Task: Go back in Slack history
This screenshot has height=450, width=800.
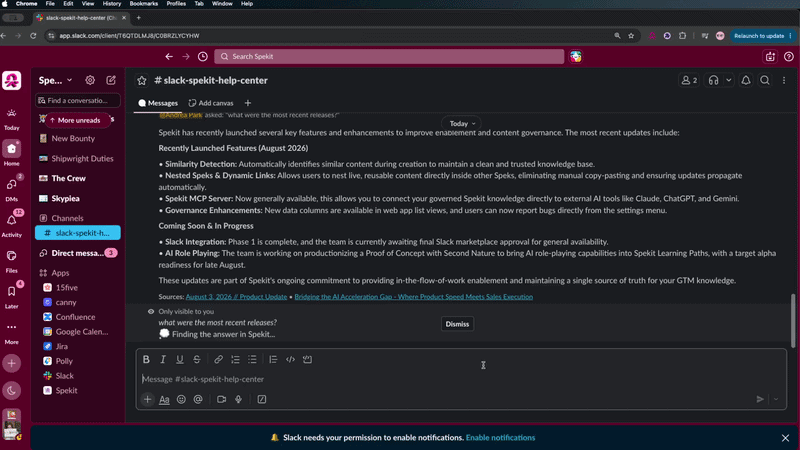Action: (x=169, y=57)
